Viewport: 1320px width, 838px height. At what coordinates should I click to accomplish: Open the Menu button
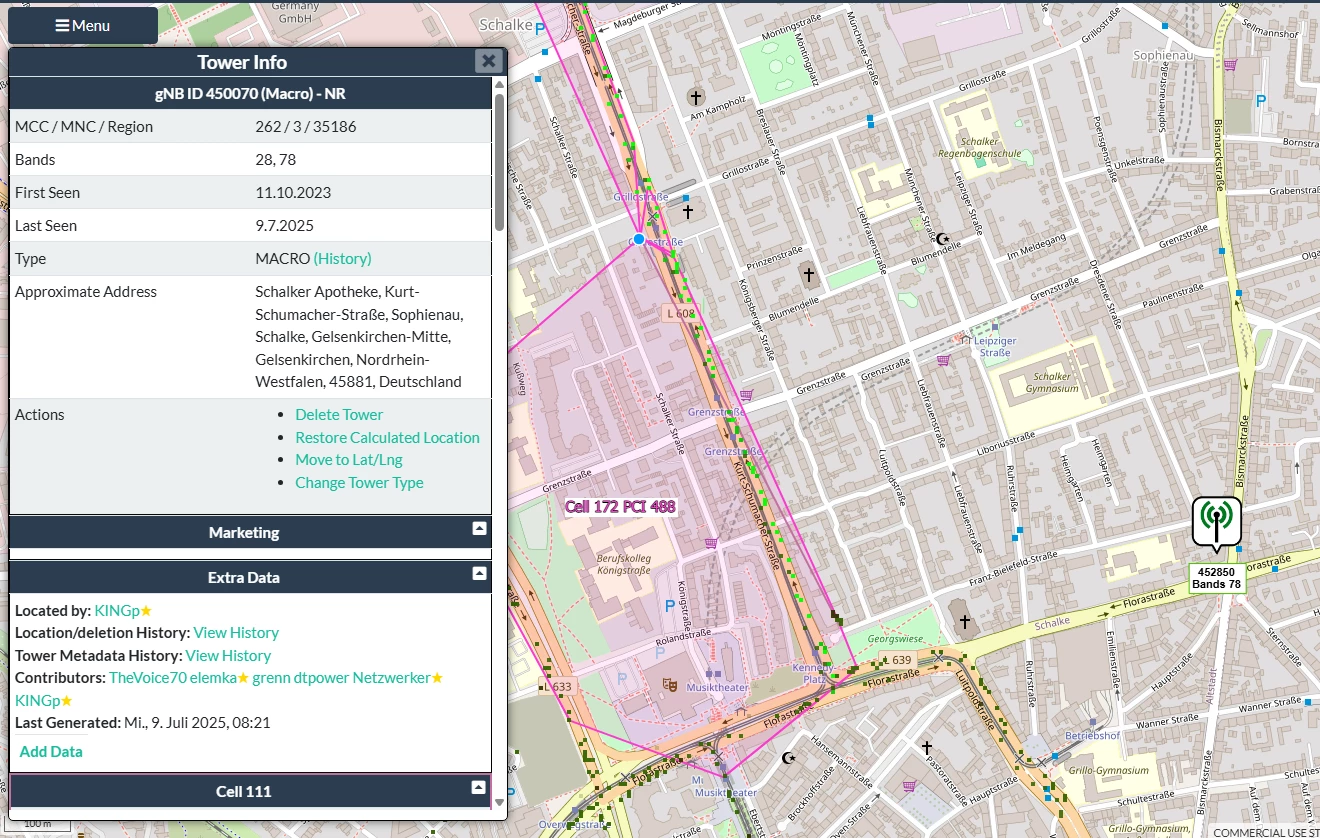[83, 25]
